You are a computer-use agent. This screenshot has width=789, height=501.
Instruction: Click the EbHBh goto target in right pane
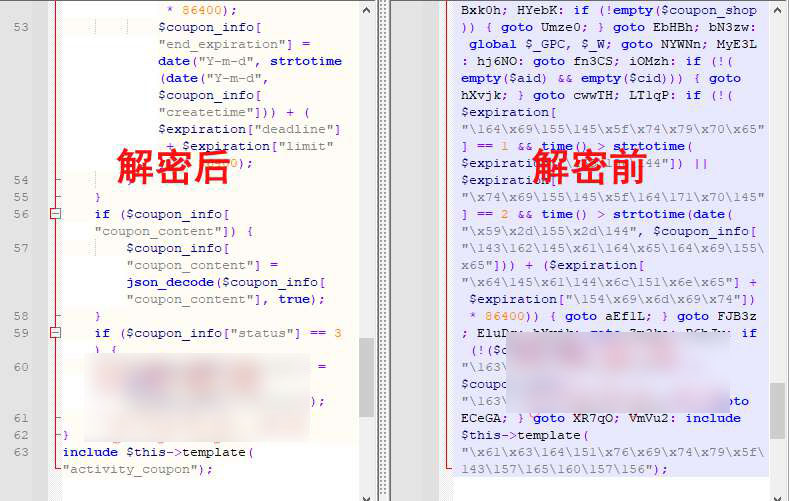(x=673, y=27)
